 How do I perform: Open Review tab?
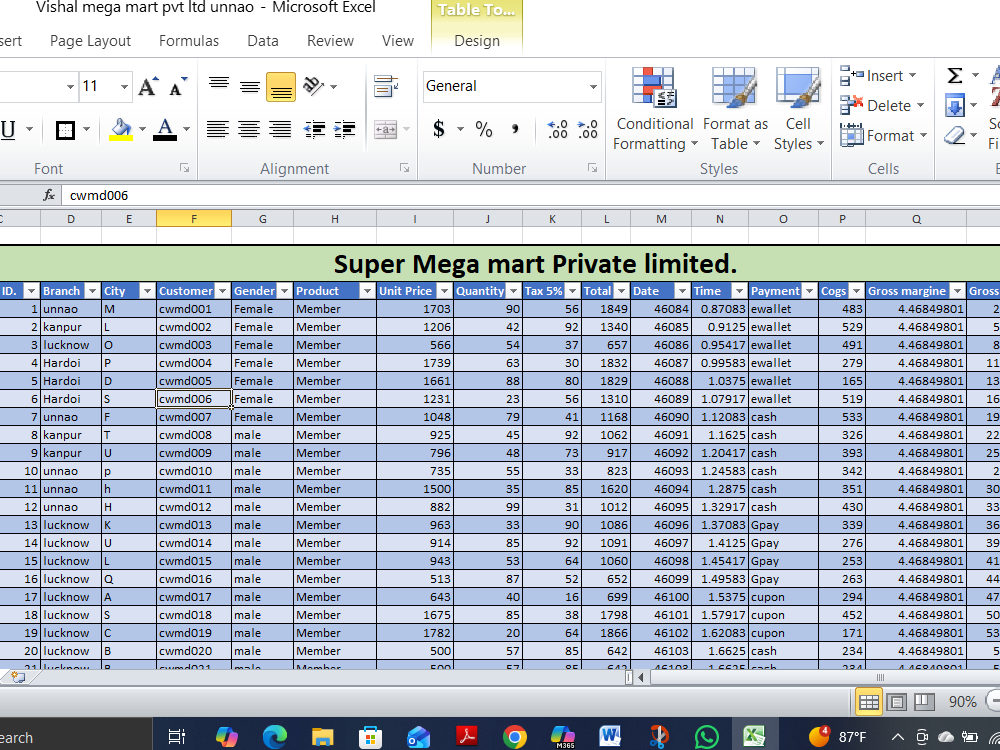click(330, 41)
